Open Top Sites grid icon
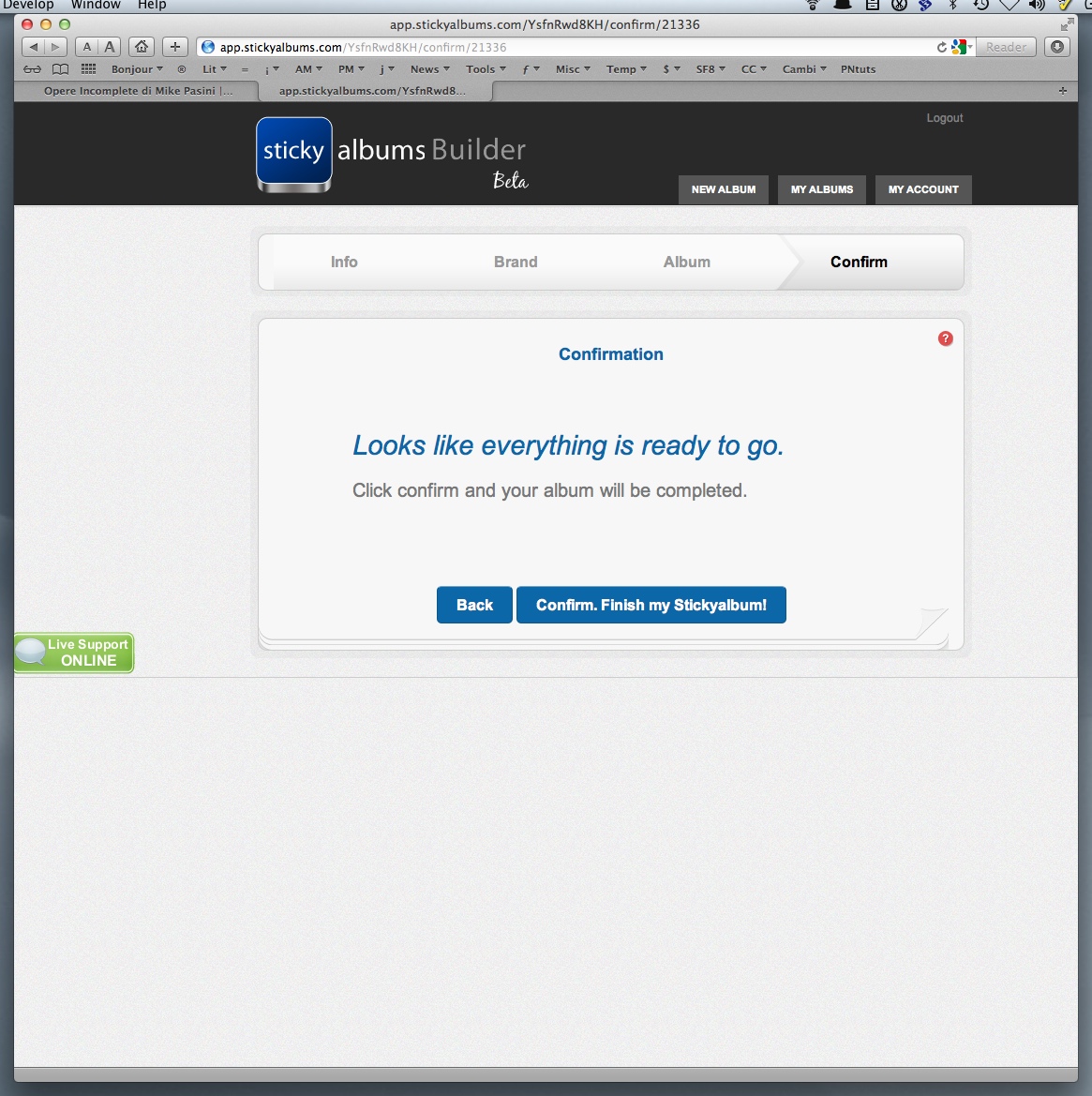The height and width of the screenshot is (1096, 1092). 88,69
